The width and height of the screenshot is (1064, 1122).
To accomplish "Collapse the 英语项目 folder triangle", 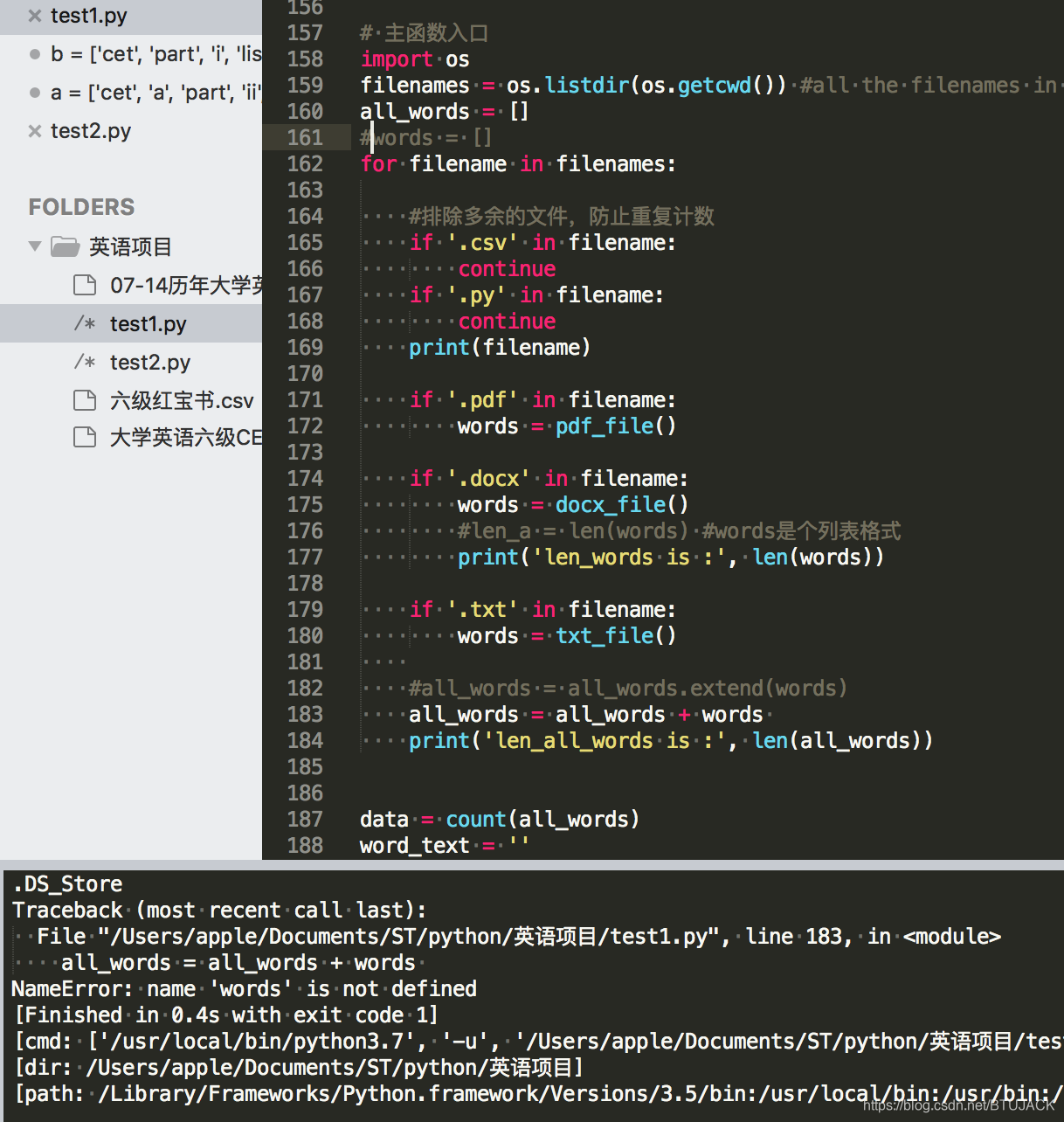I will coord(35,246).
